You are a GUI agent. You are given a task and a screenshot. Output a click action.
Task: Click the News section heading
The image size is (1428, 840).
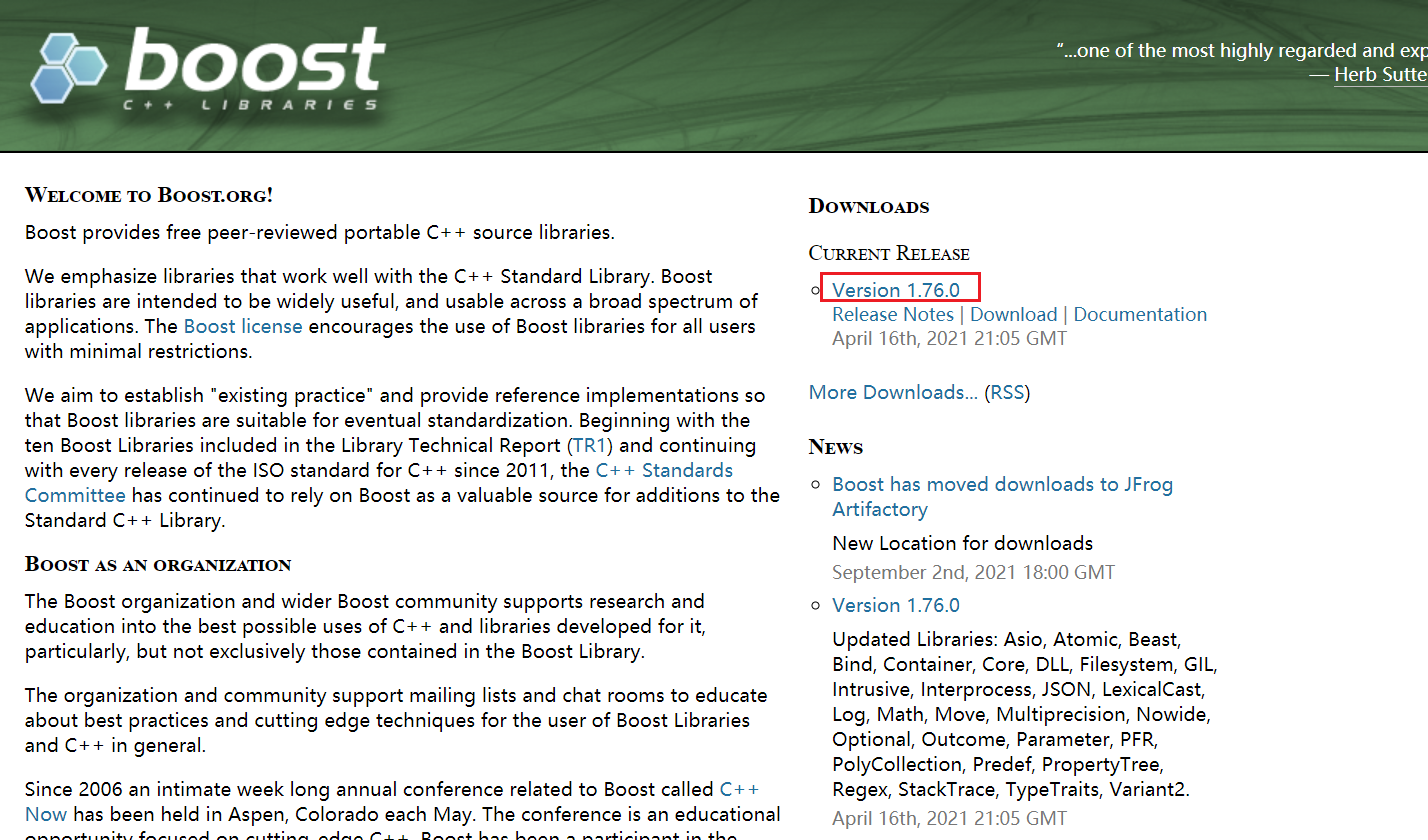pyautogui.click(x=835, y=447)
